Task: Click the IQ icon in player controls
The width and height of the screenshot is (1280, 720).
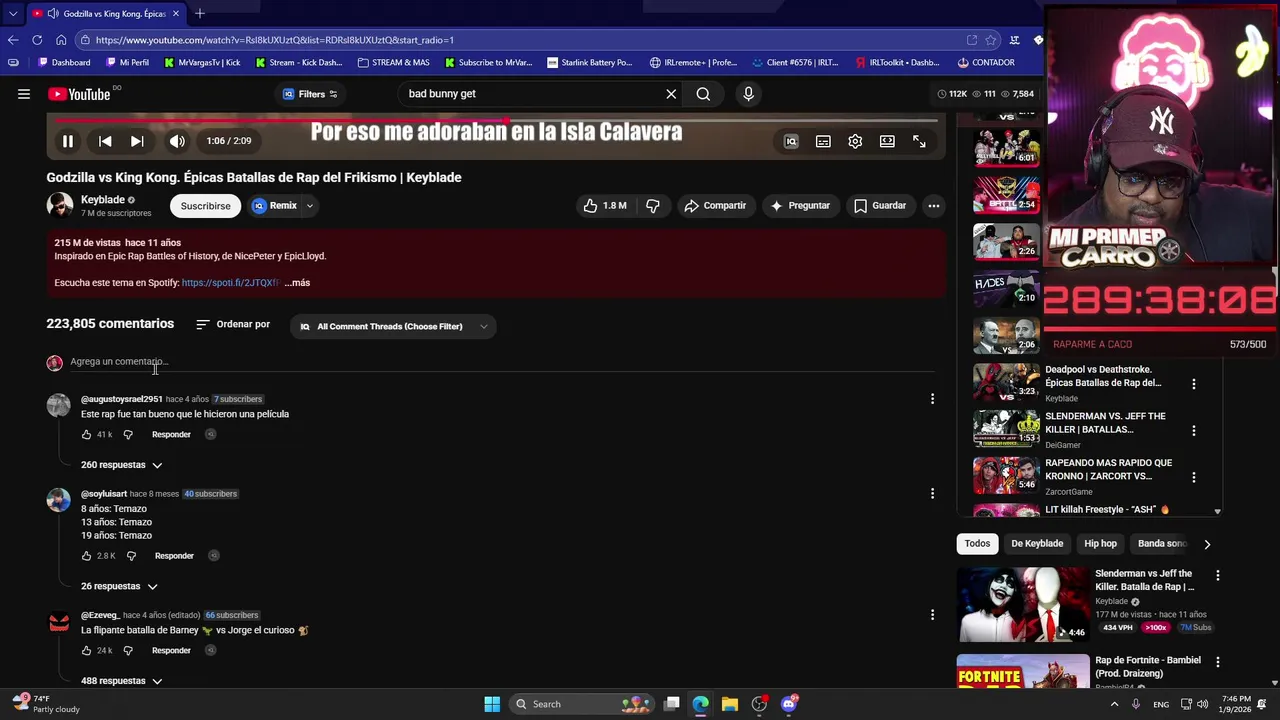Action: pyautogui.click(x=791, y=141)
